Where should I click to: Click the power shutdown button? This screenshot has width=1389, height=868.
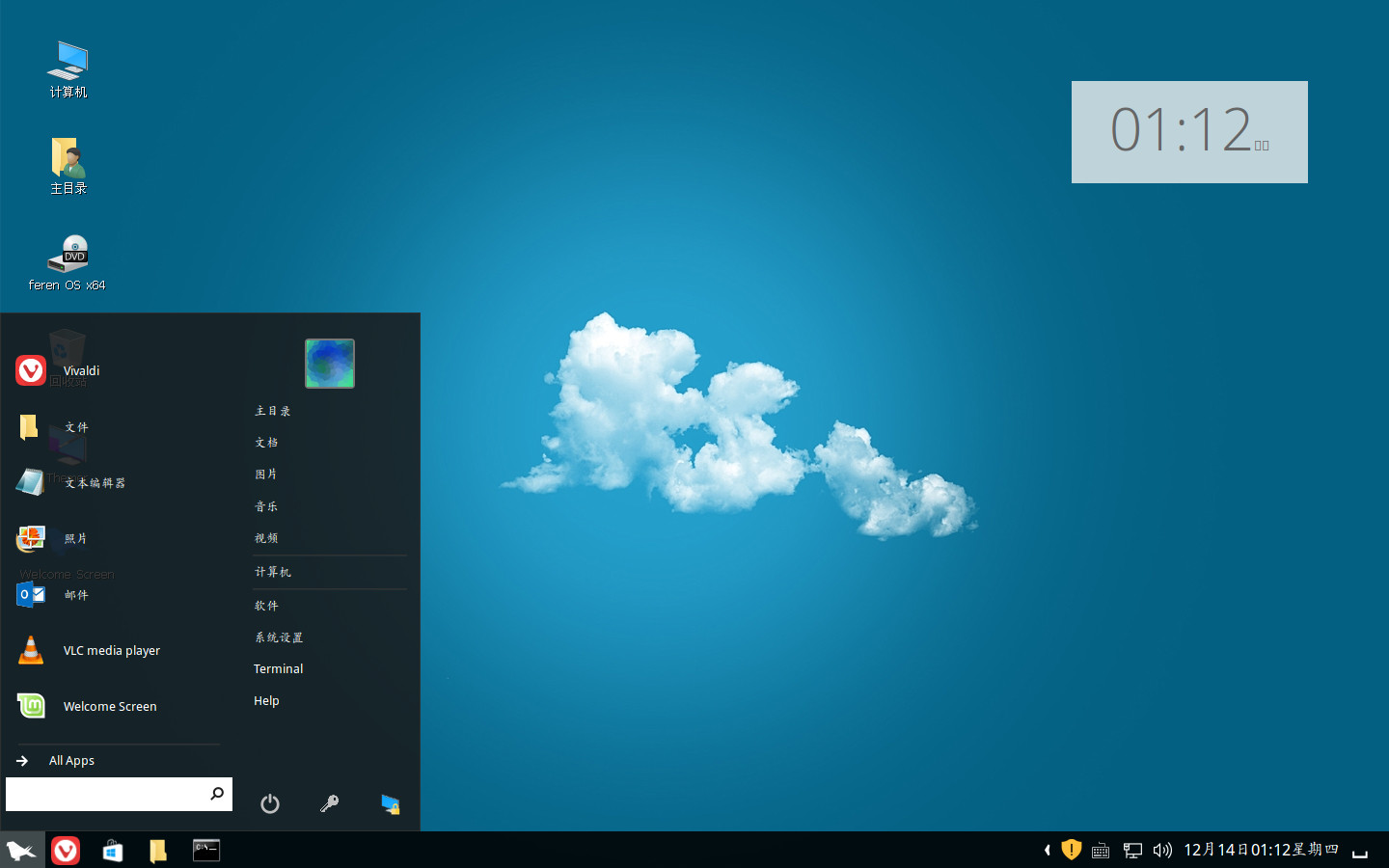tap(270, 803)
